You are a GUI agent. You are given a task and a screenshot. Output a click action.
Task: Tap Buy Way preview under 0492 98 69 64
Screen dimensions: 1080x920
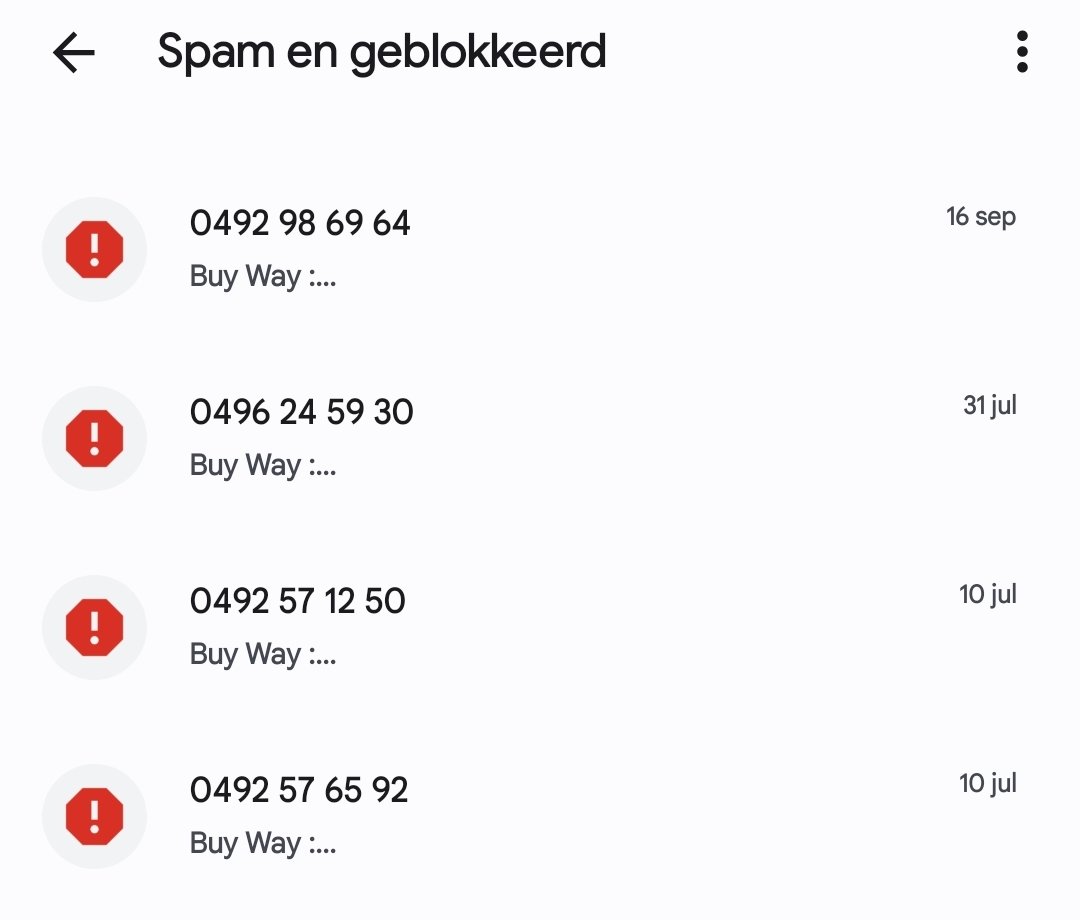263,276
